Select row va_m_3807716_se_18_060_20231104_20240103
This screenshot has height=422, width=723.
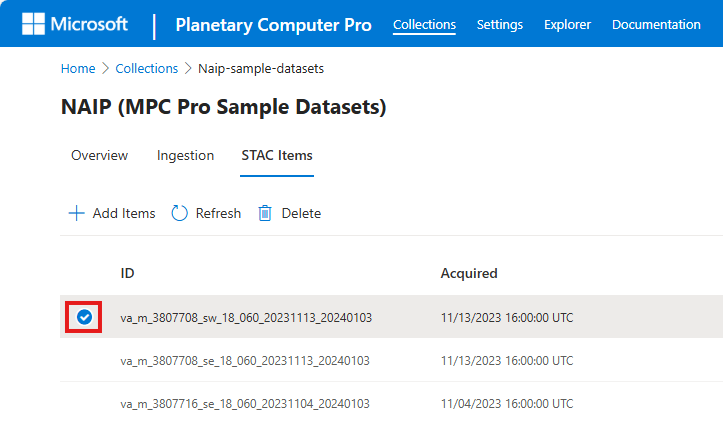pos(245,404)
